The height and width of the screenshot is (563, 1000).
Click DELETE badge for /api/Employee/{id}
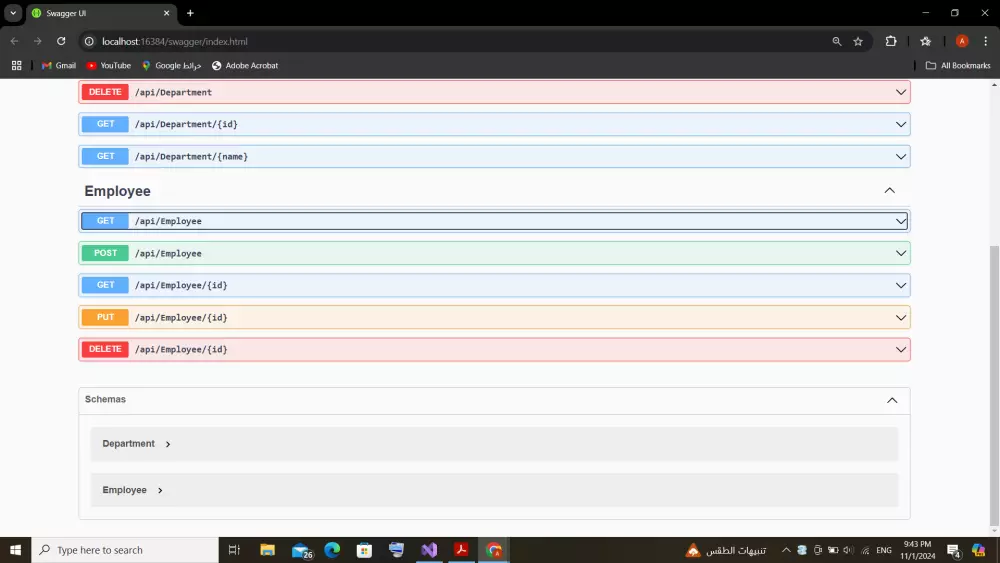[105, 349]
